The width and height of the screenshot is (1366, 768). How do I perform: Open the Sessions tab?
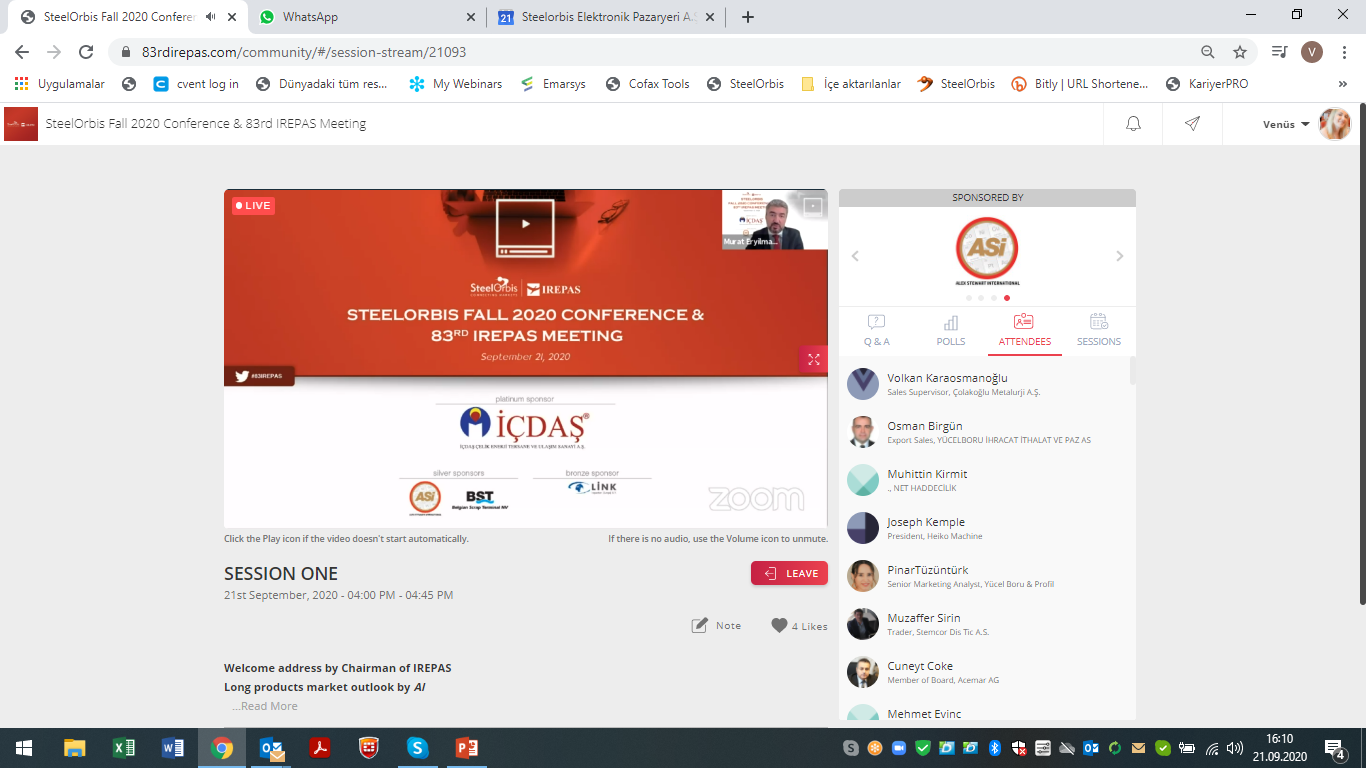pos(1098,330)
